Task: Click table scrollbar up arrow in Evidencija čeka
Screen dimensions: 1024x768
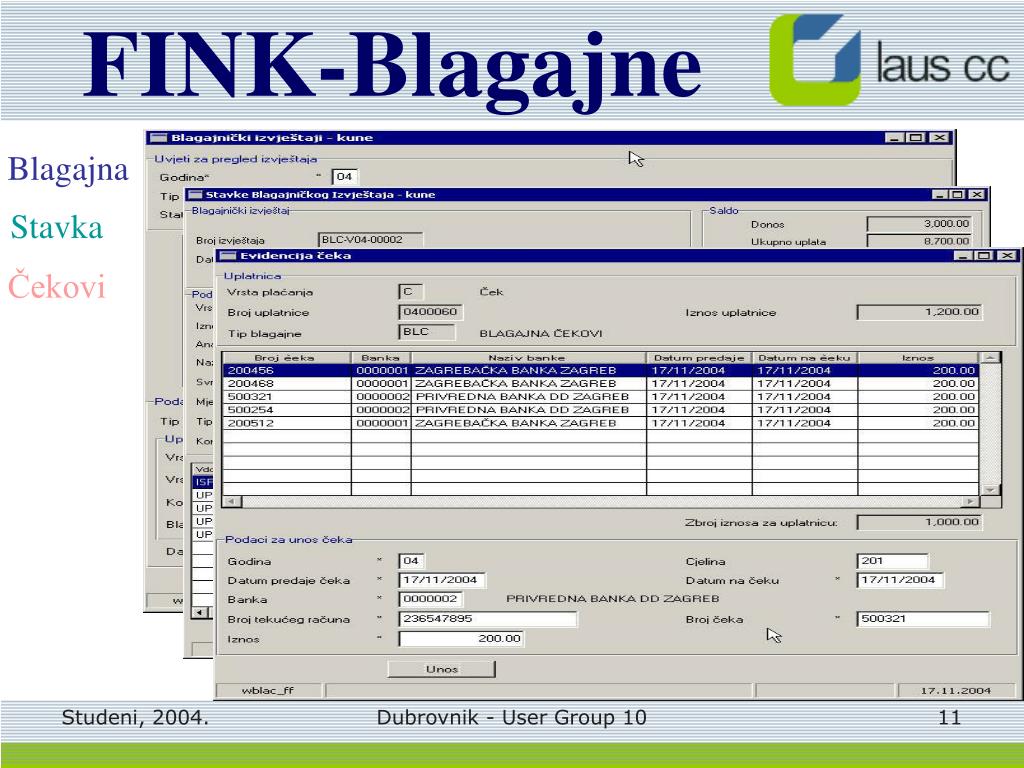Action: [991, 358]
